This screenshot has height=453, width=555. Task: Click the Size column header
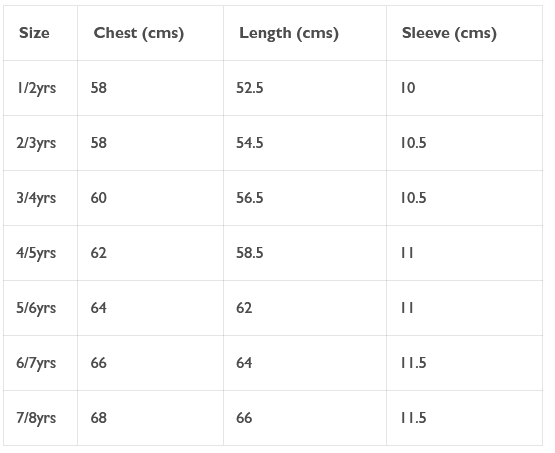(x=34, y=33)
